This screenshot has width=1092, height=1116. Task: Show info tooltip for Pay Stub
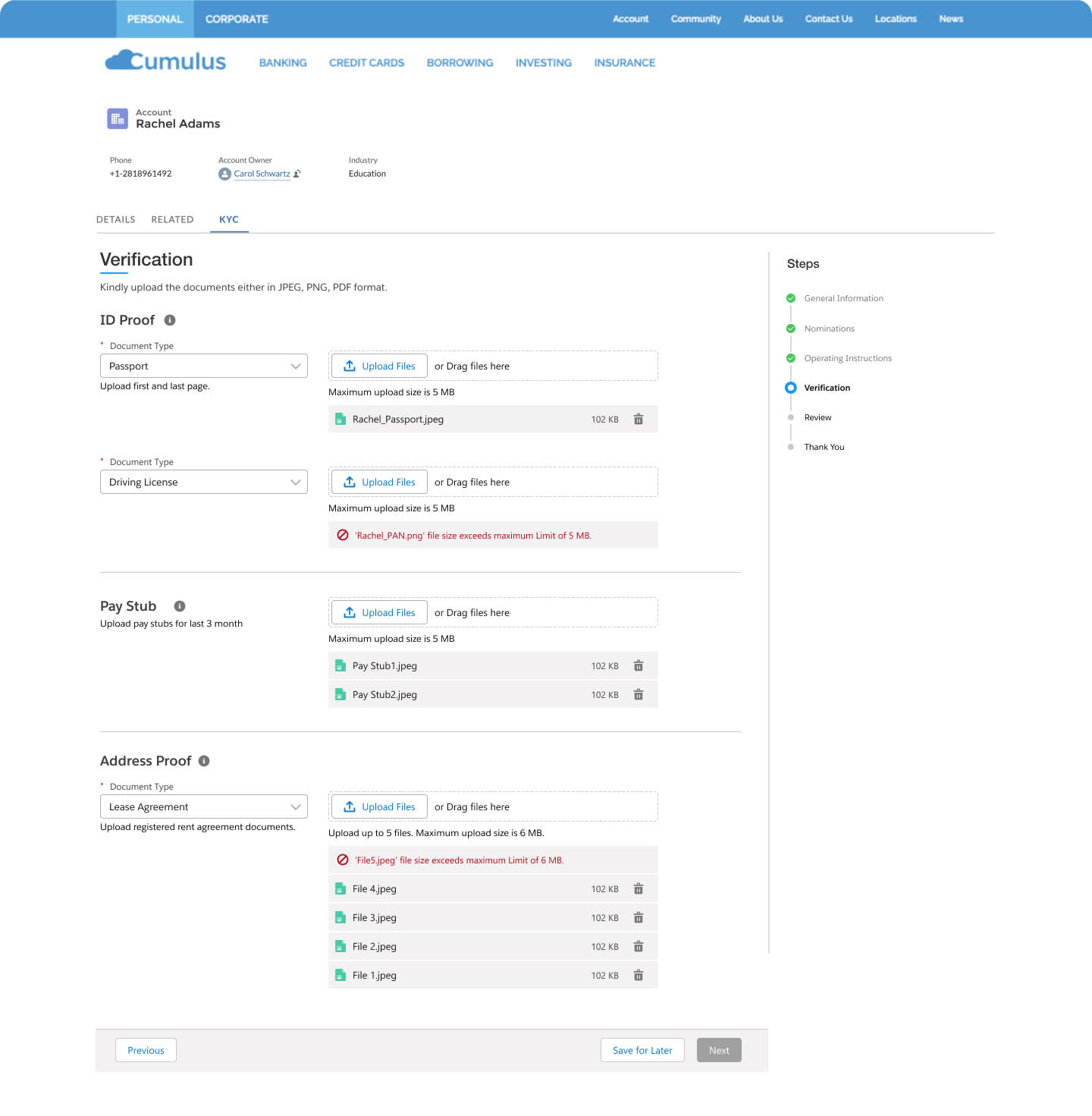180,606
